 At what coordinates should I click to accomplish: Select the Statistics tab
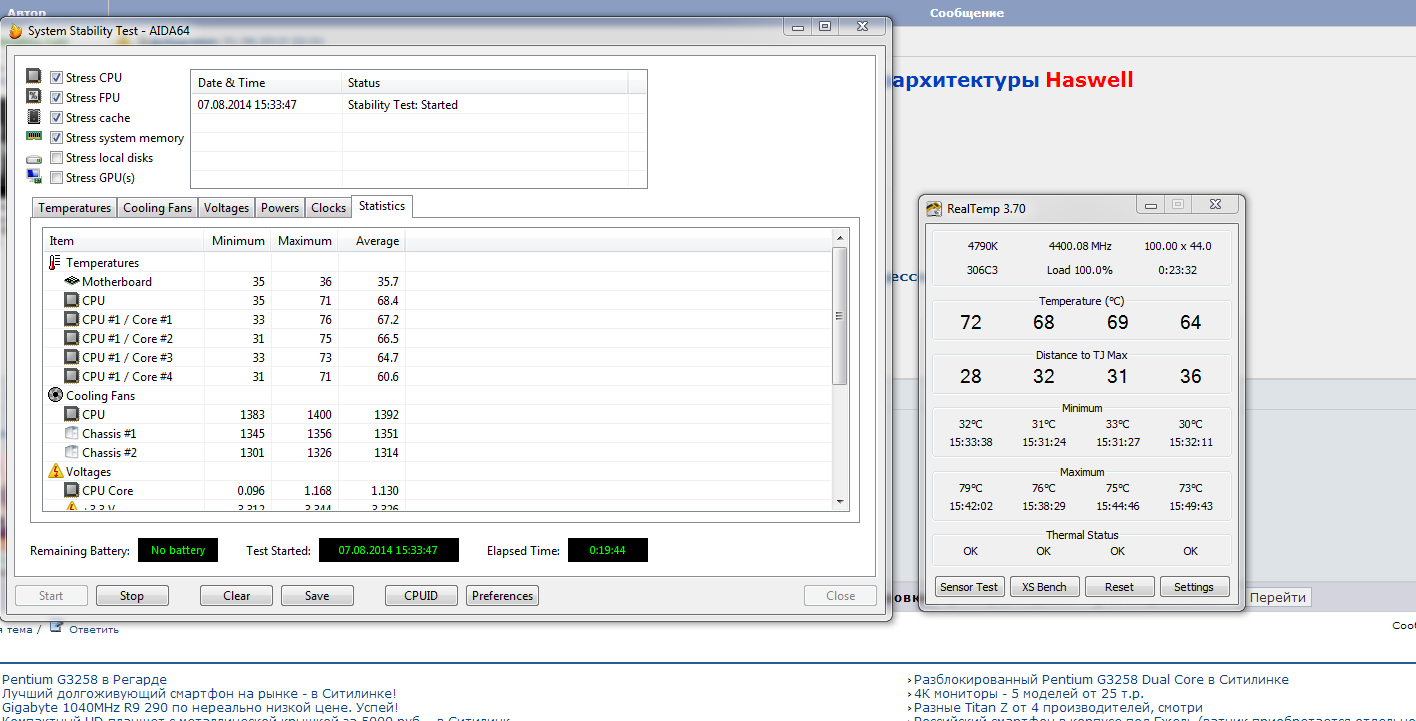click(382, 206)
